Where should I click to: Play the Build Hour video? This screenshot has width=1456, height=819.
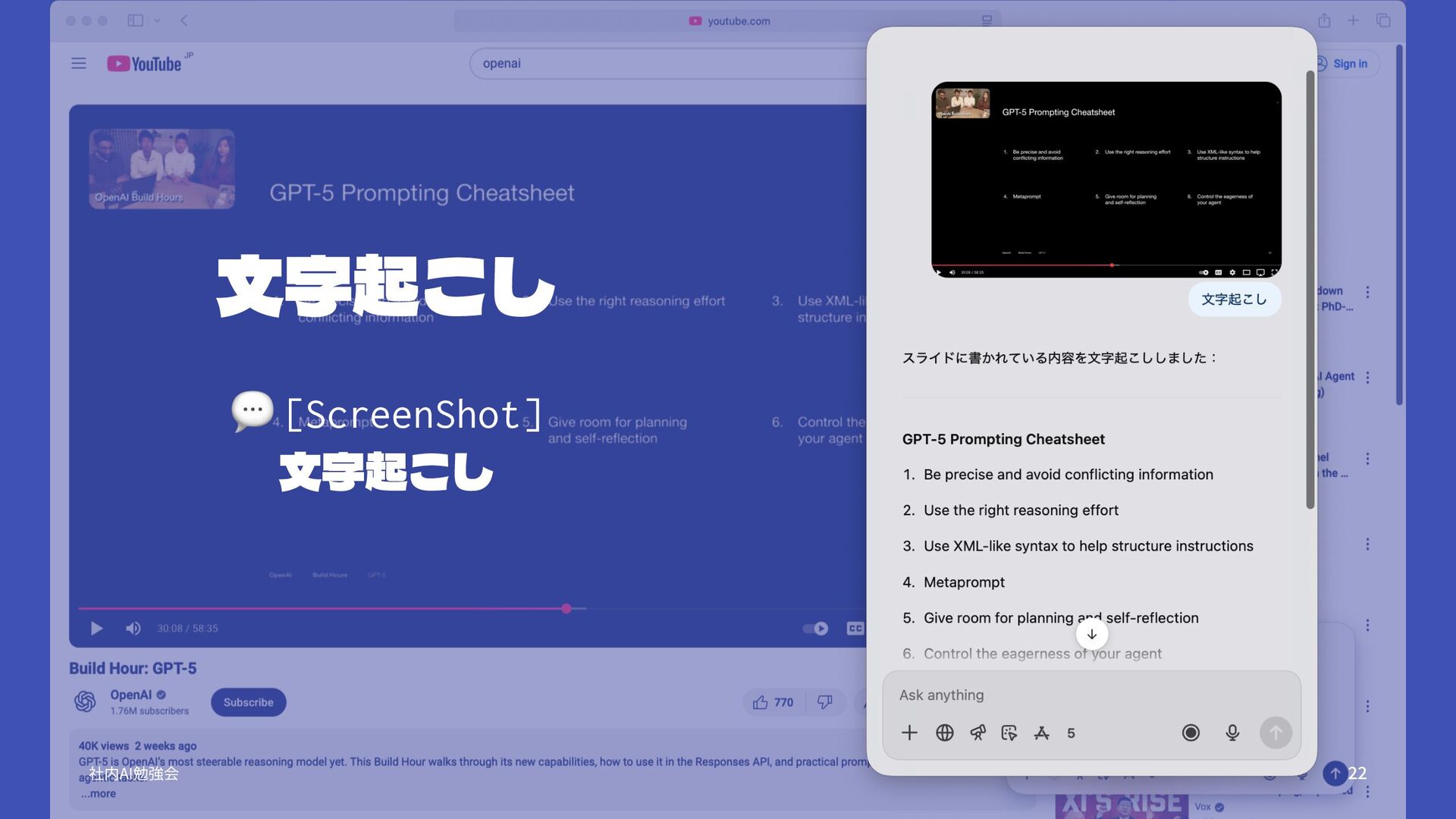(96, 628)
